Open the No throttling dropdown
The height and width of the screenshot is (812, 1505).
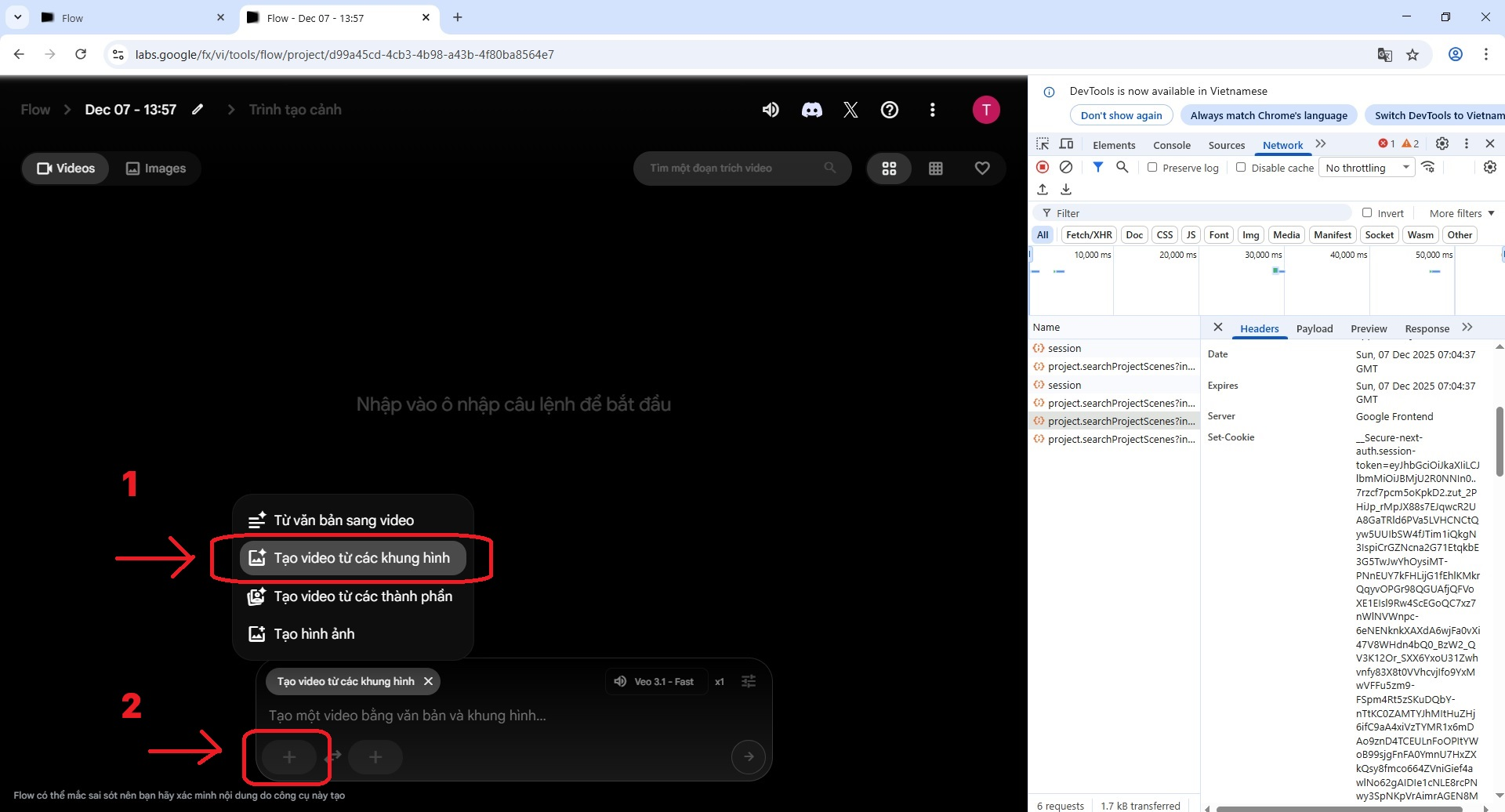[1367, 168]
